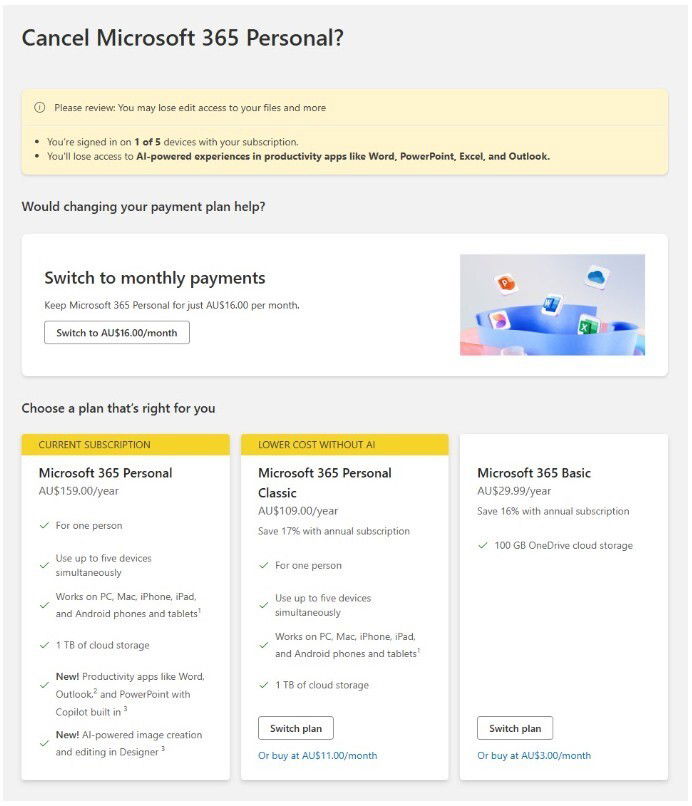Select the 'Lower cost without AI' banner

click(x=344, y=445)
